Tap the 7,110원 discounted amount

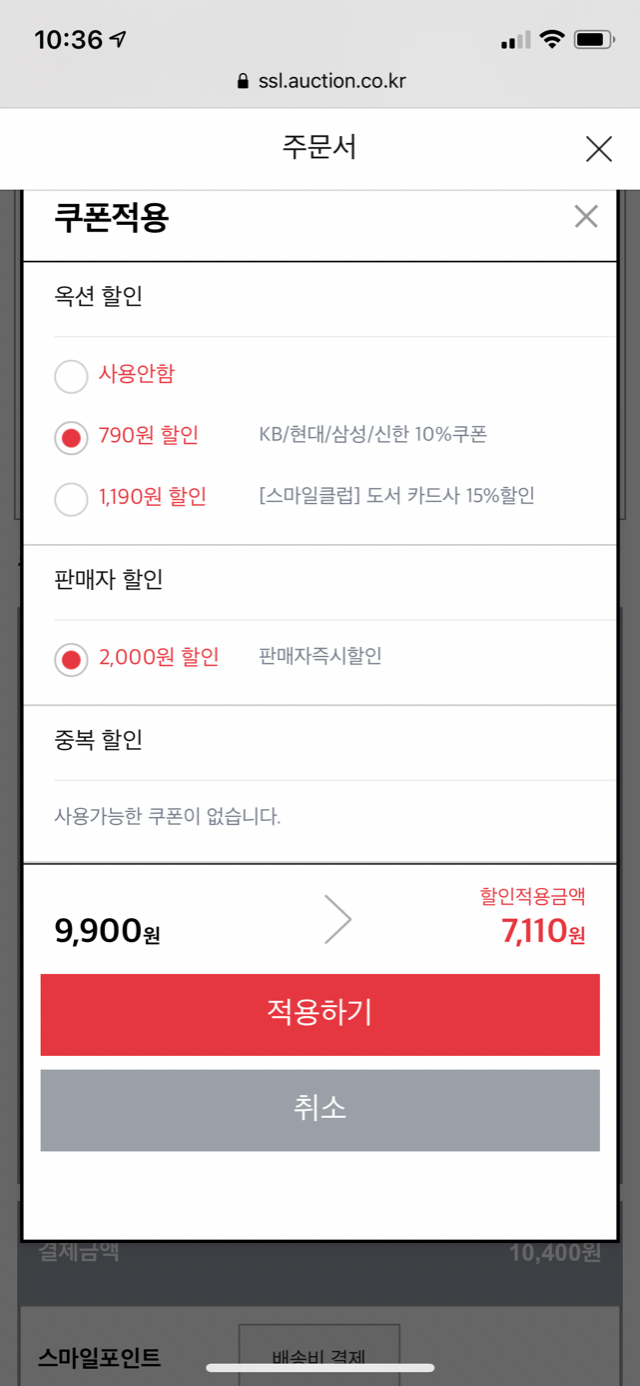coord(543,933)
